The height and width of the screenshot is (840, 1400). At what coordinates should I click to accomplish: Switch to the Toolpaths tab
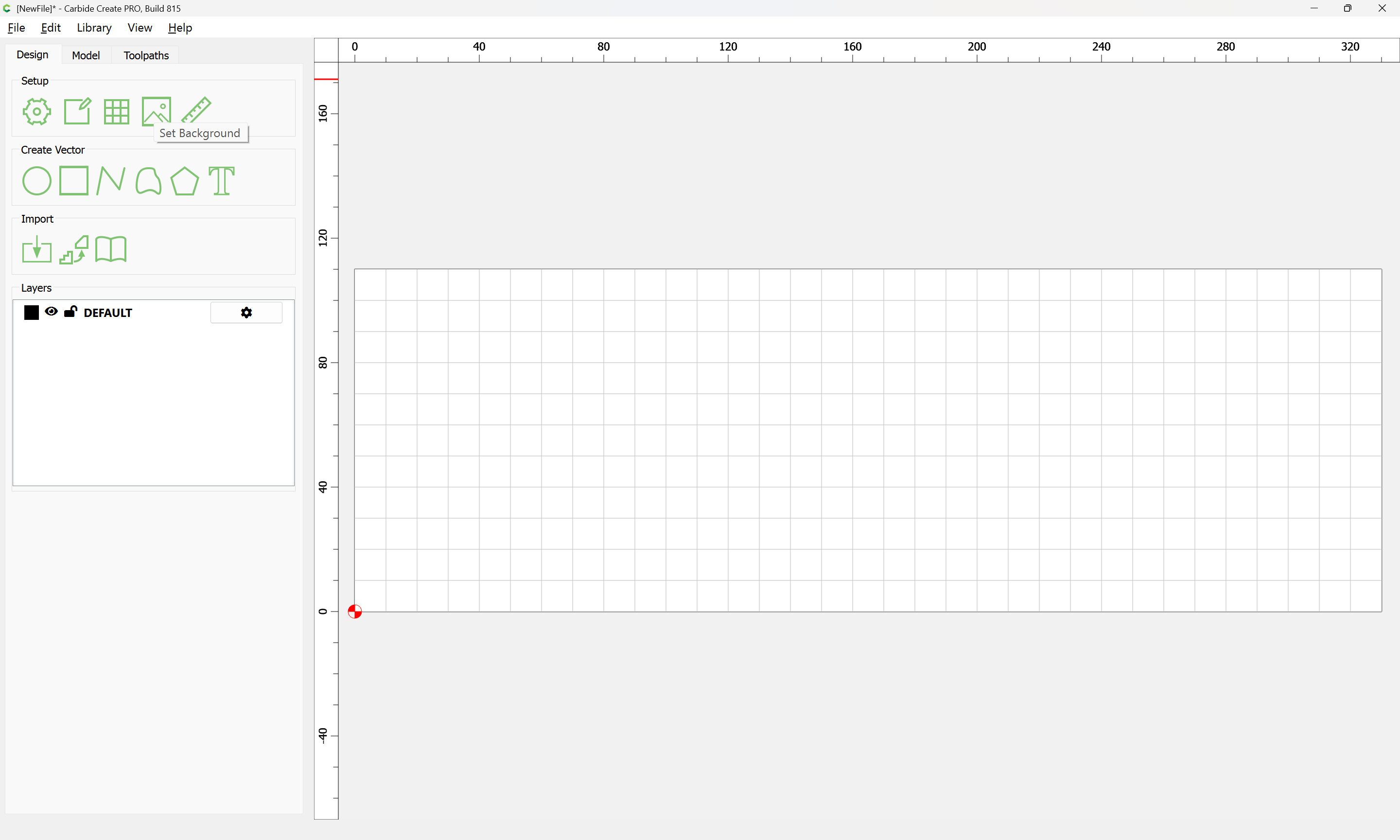click(x=146, y=55)
